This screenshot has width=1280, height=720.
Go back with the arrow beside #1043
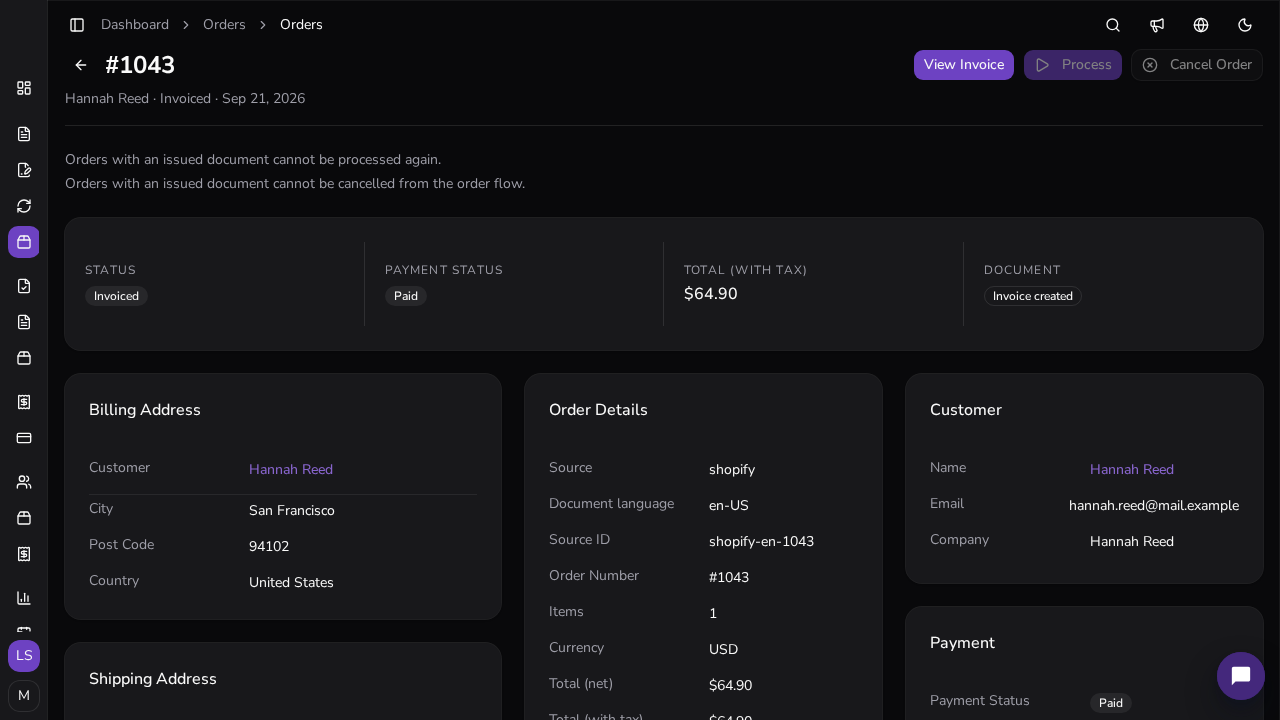click(81, 65)
